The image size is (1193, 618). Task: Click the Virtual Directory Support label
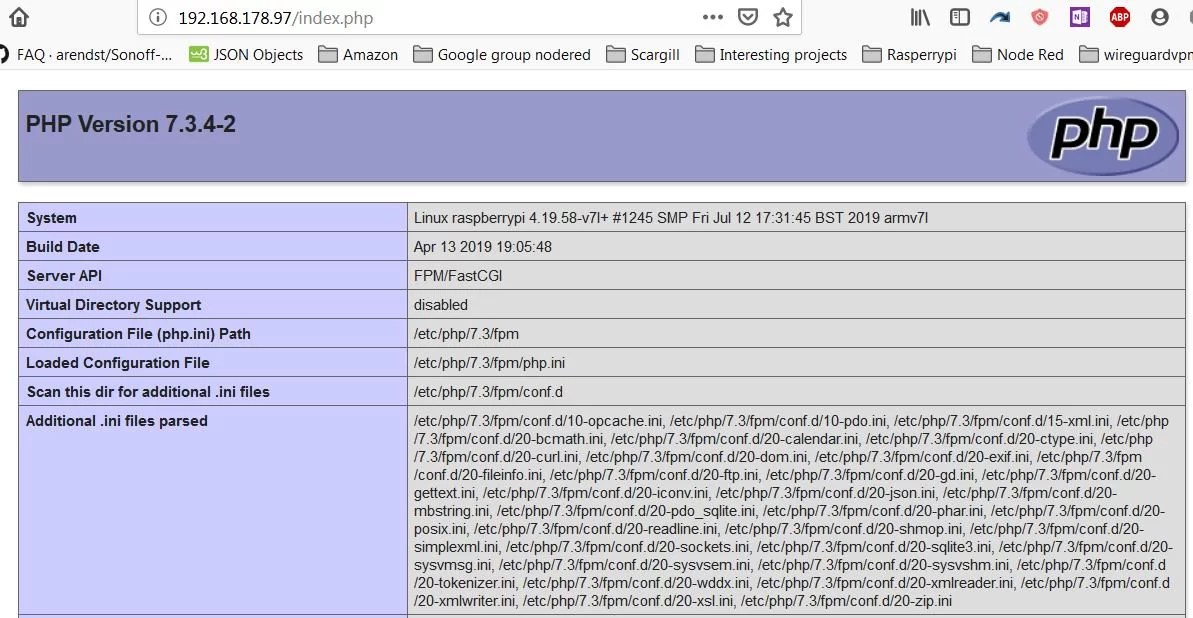coord(114,305)
